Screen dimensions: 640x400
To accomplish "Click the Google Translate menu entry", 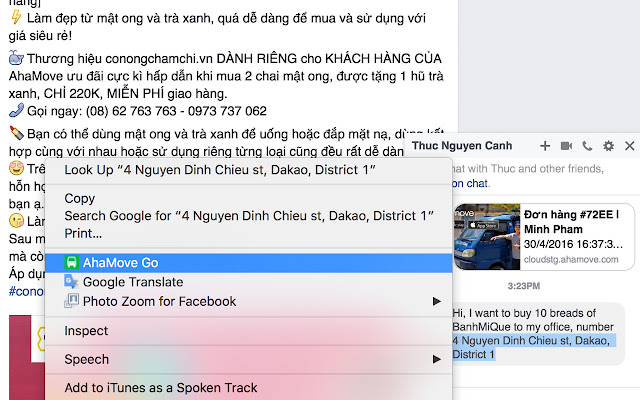I will pyautogui.click(x=248, y=282).
